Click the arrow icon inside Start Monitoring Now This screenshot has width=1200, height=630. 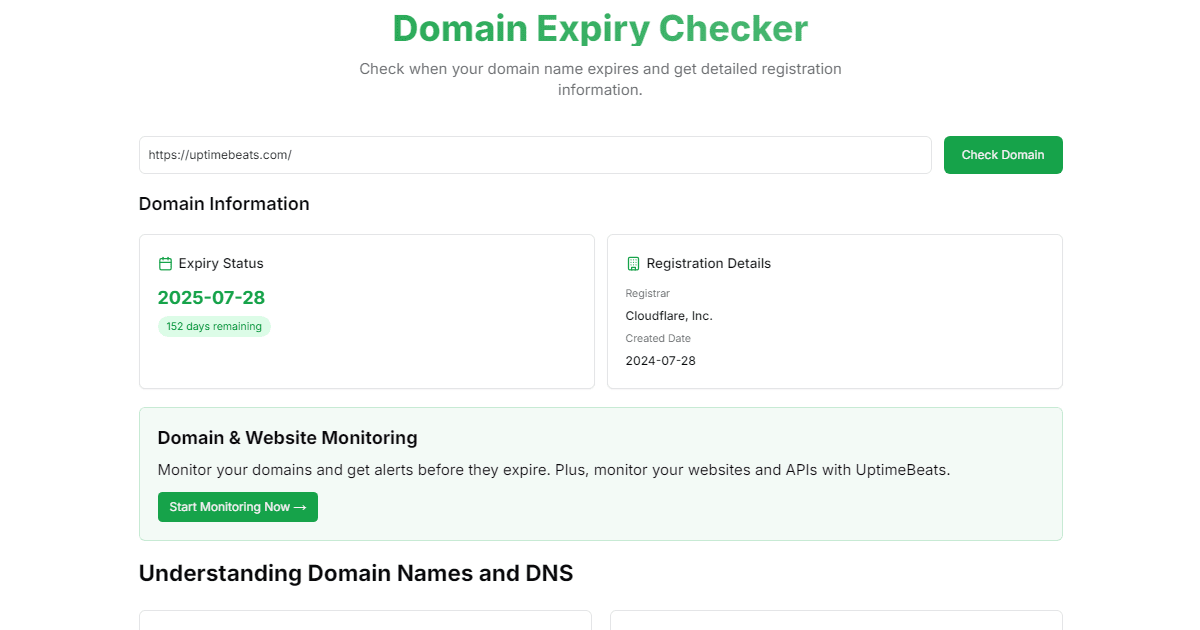[303, 507]
